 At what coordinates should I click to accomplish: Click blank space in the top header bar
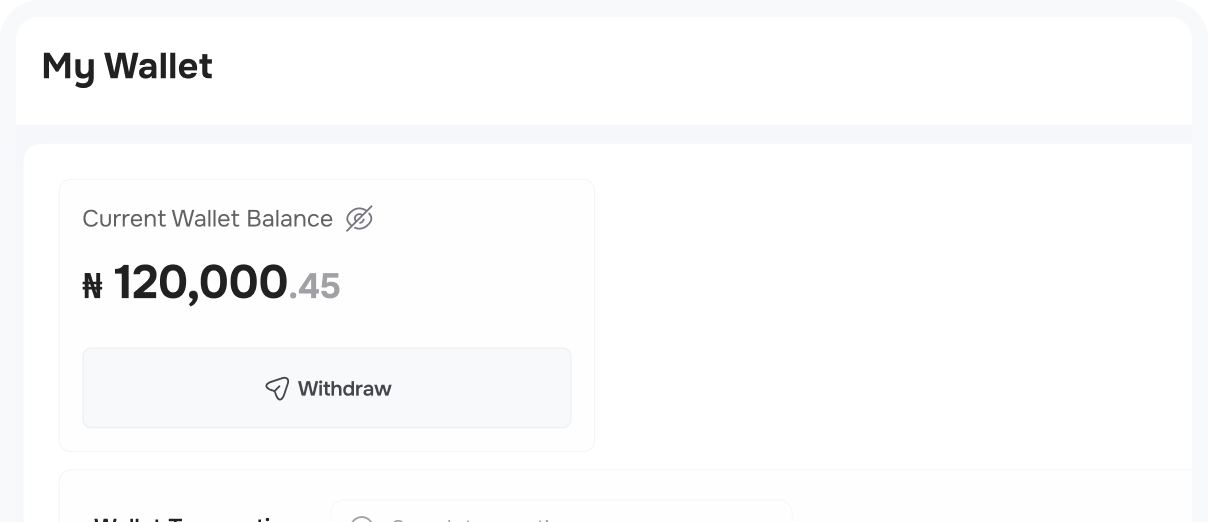coord(700,66)
